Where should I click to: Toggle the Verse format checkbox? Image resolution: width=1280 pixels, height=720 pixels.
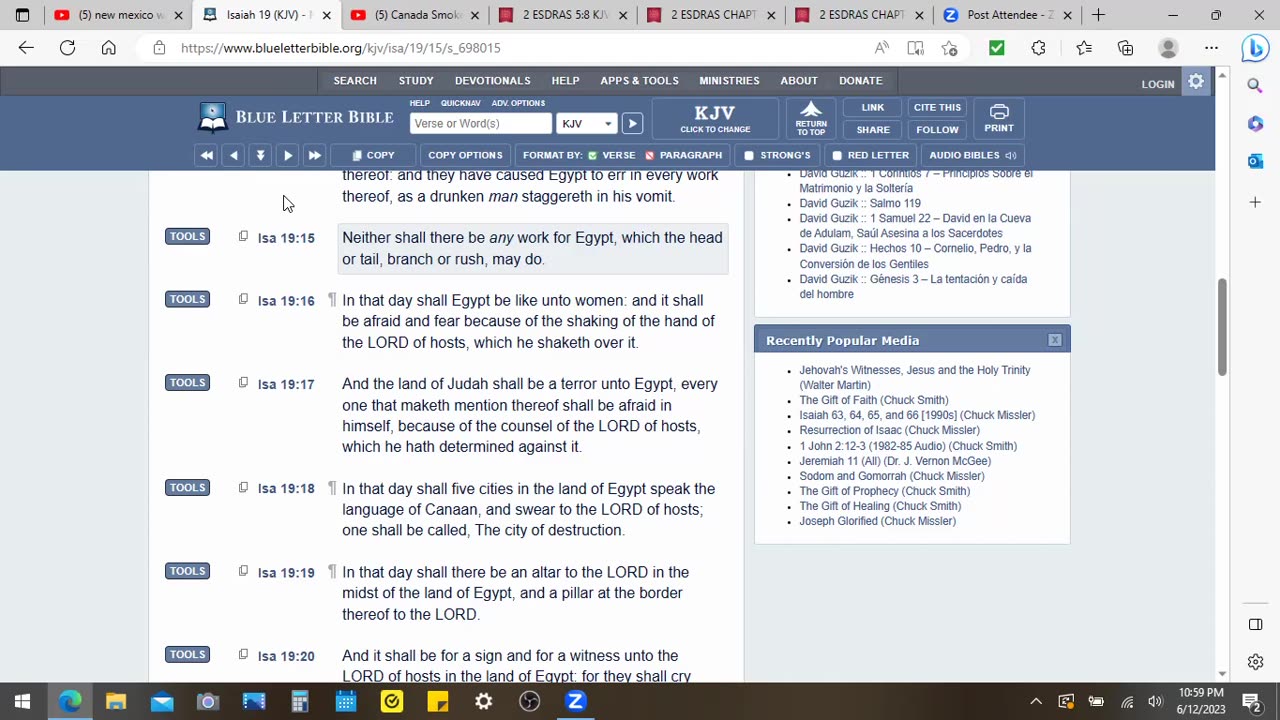pyautogui.click(x=593, y=155)
